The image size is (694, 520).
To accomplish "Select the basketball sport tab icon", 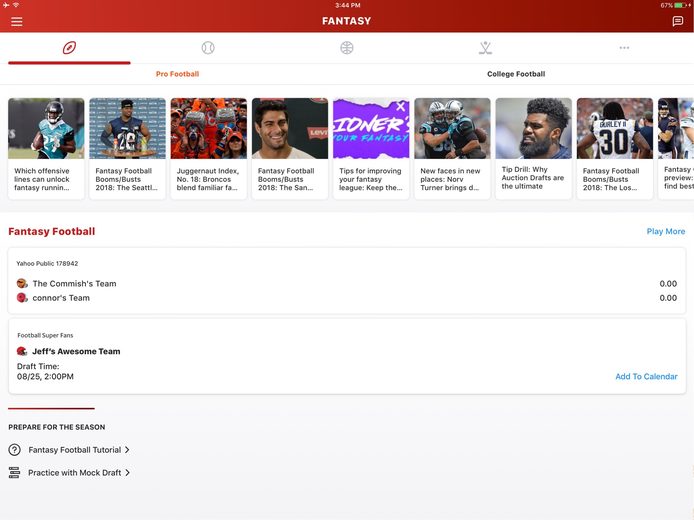I will (x=347, y=47).
